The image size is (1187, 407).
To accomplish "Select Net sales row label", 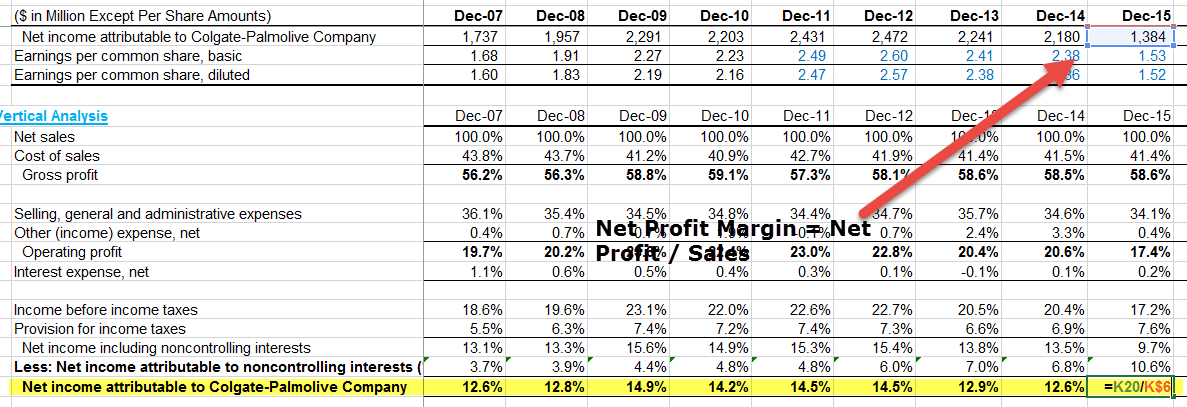I will pos(44,137).
